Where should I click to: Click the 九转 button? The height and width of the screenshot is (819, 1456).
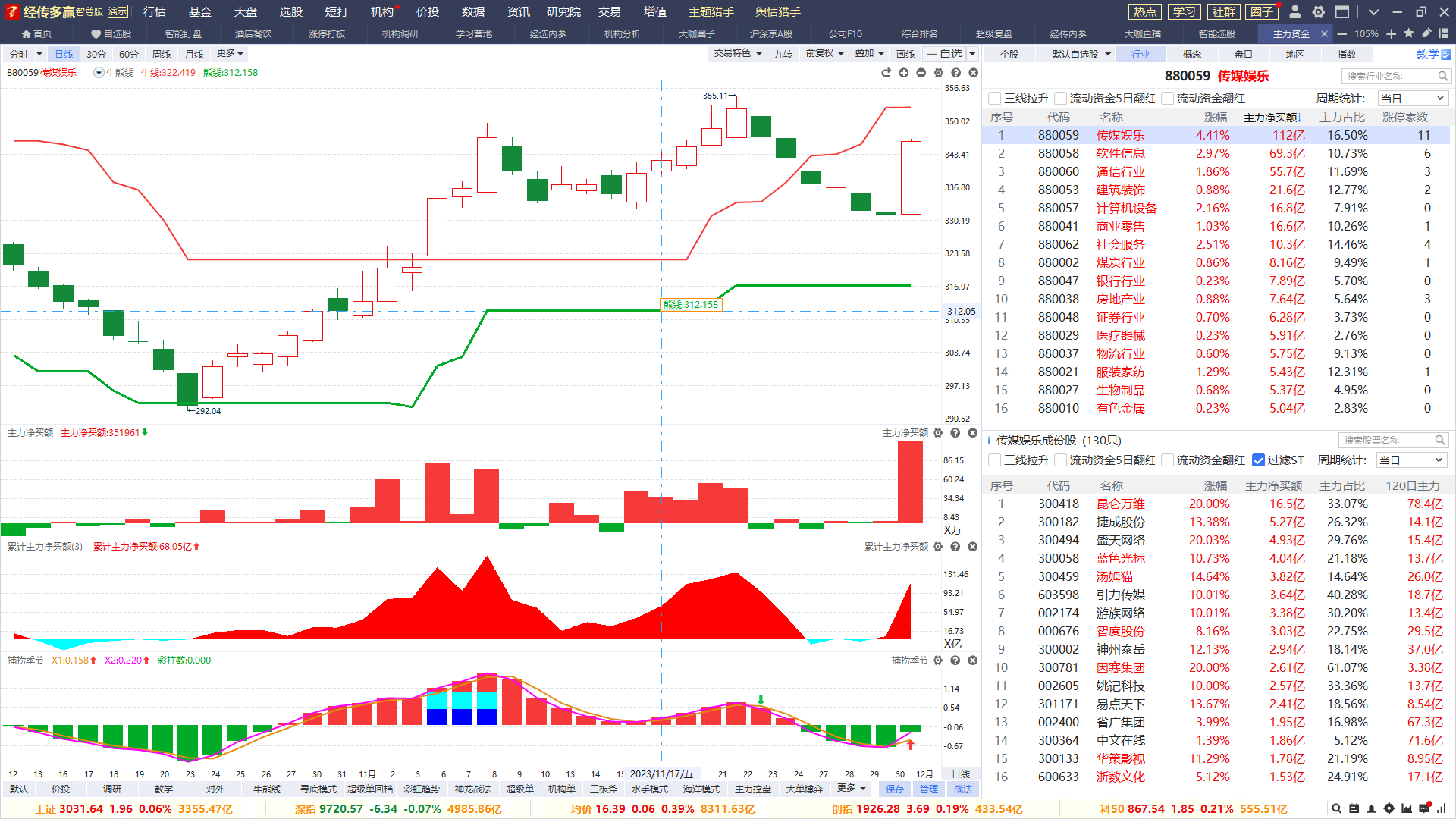coord(783,54)
